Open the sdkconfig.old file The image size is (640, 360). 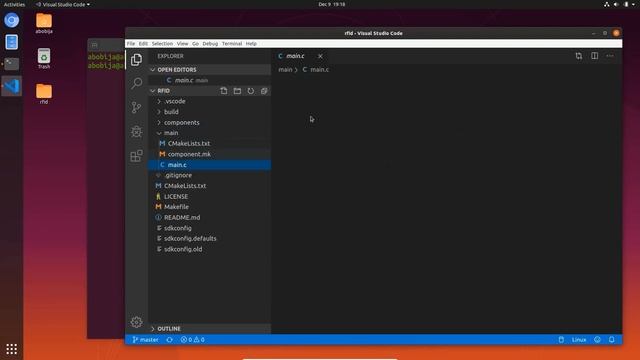[x=209, y=249]
